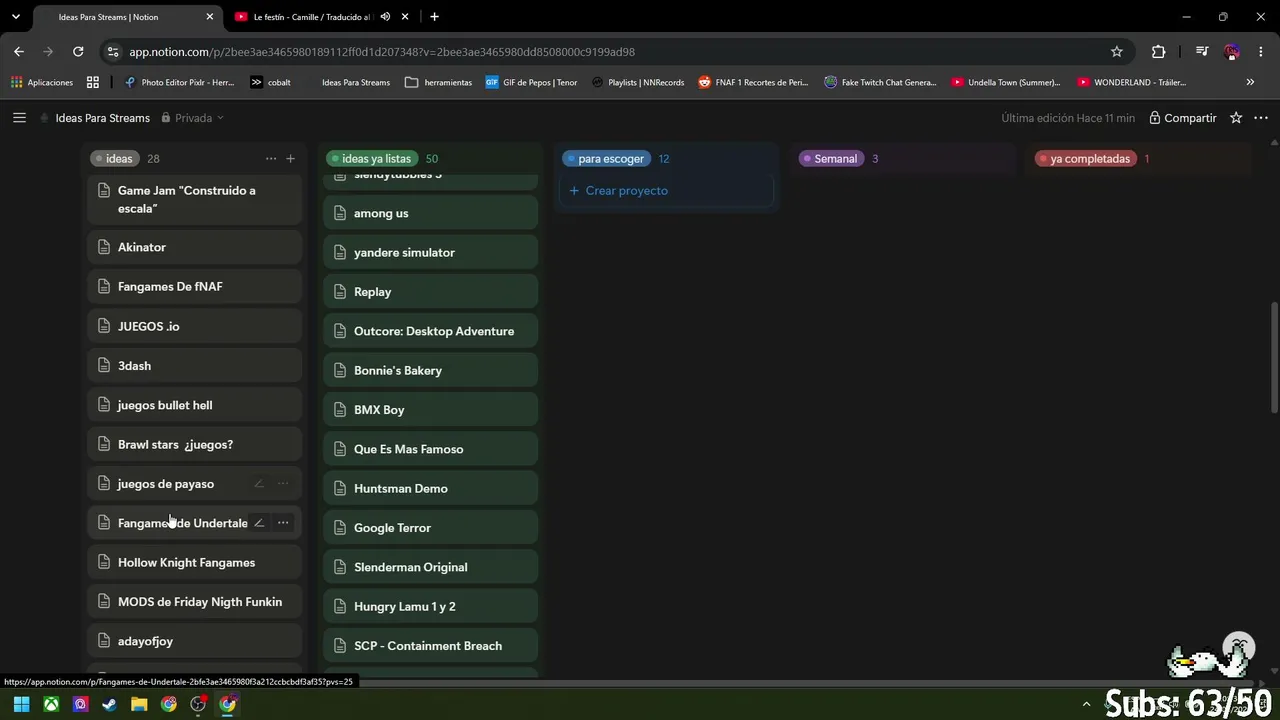Image resolution: width=1280 pixels, height=720 pixels.
Task: Open the 'JUEGOS .io' card
Action: [x=195, y=326]
